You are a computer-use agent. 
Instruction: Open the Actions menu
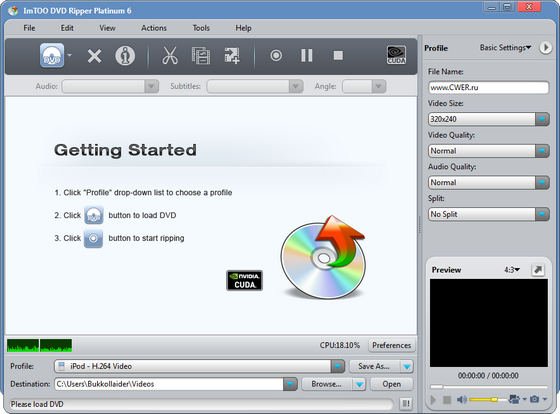click(x=154, y=28)
